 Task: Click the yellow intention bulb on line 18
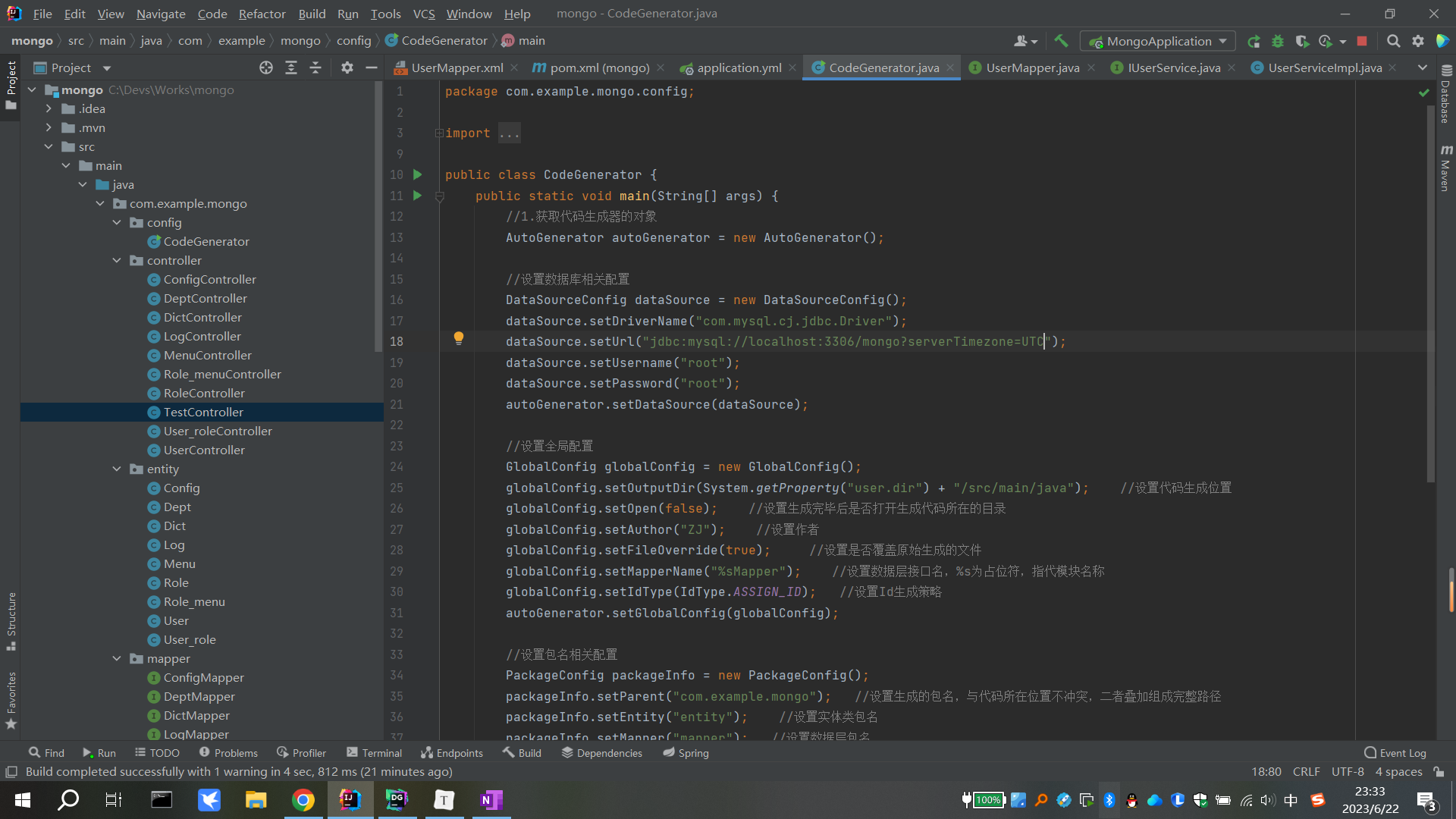tap(459, 338)
